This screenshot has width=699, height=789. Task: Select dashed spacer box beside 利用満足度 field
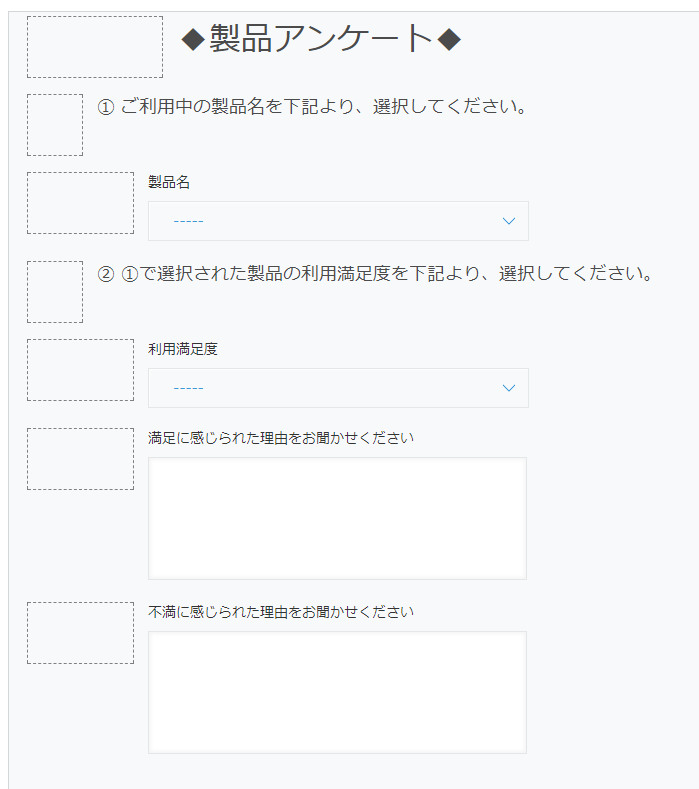pos(80,370)
